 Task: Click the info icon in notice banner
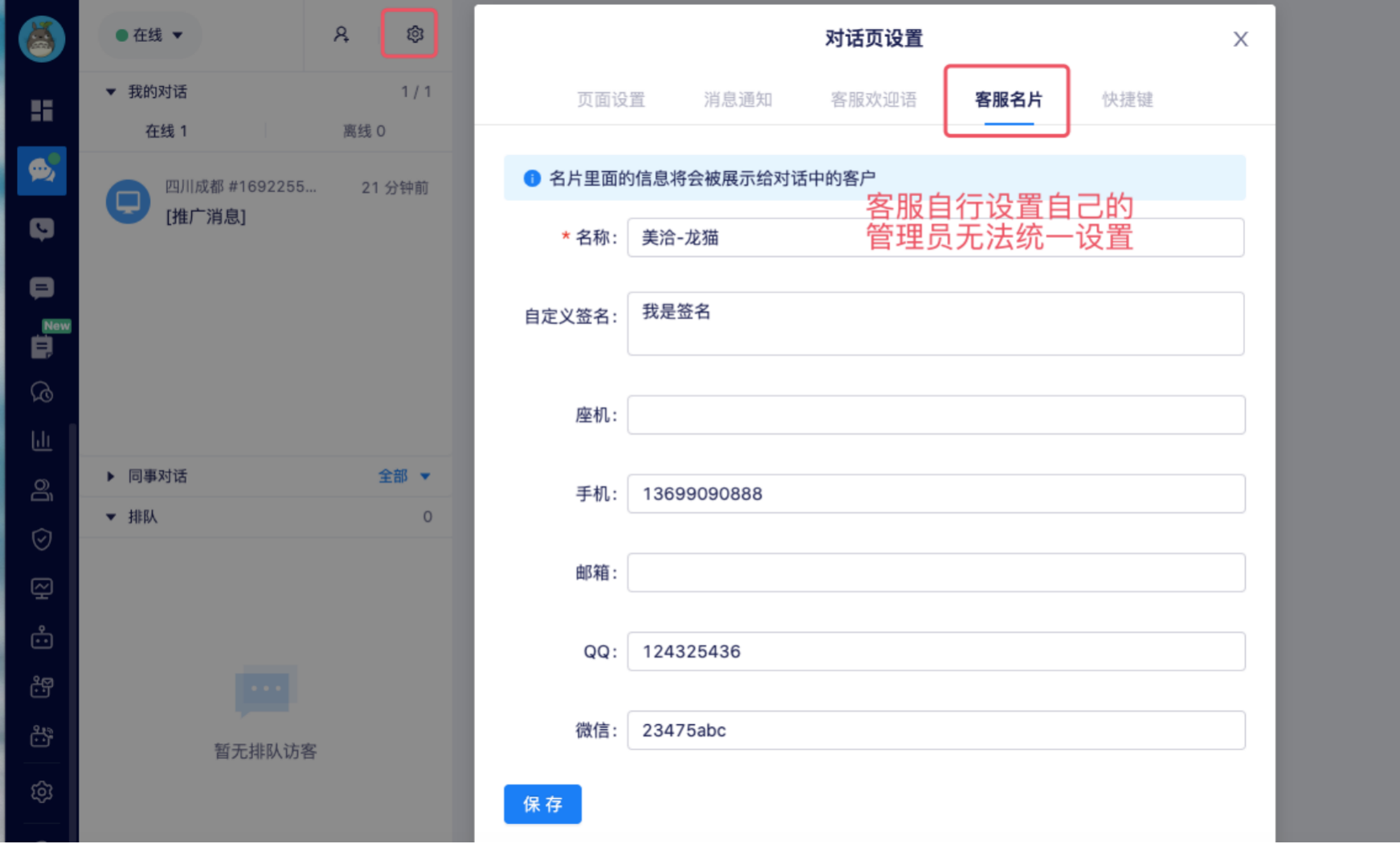pos(532,178)
